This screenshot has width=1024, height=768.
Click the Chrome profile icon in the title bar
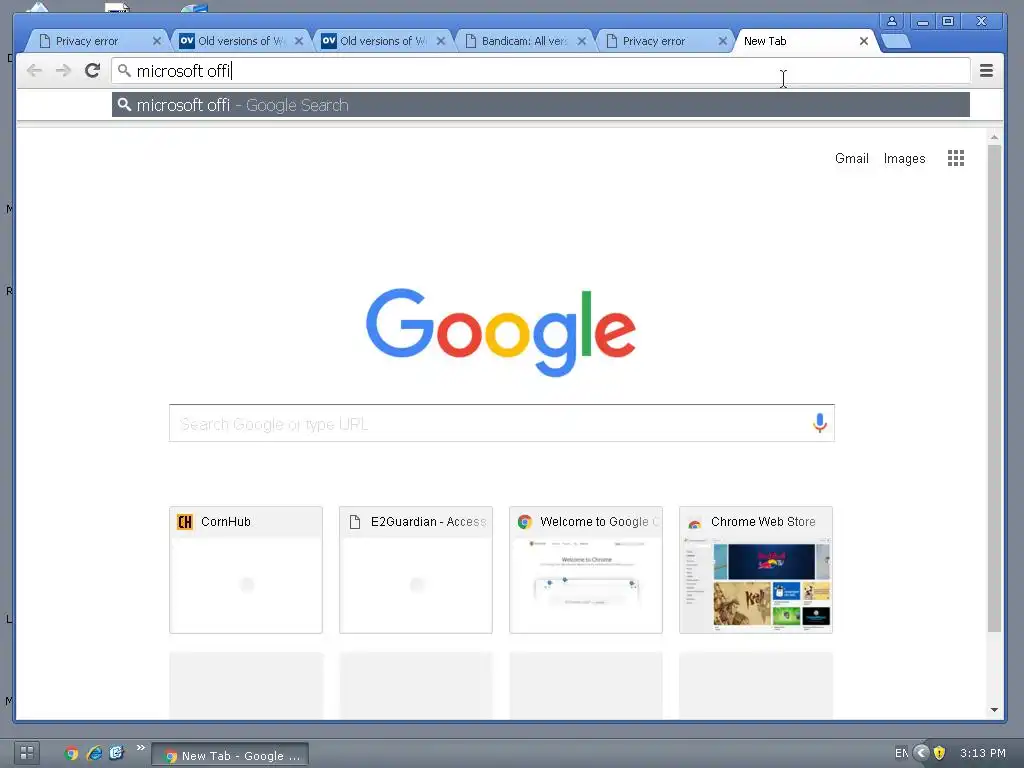(891, 21)
